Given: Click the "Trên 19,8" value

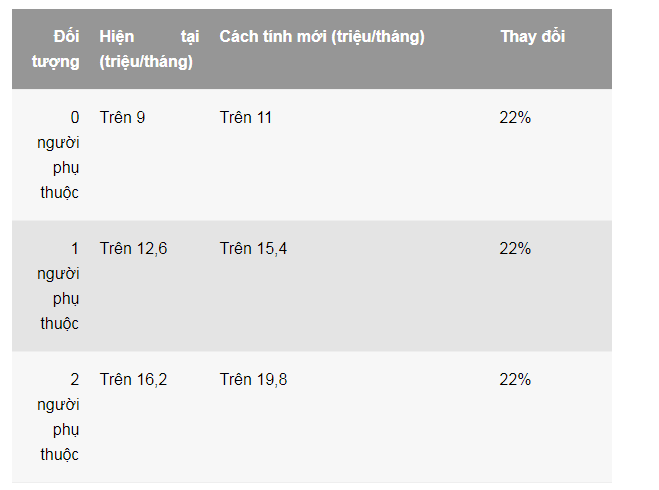Looking at the screenshot, I should pos(254,380).
